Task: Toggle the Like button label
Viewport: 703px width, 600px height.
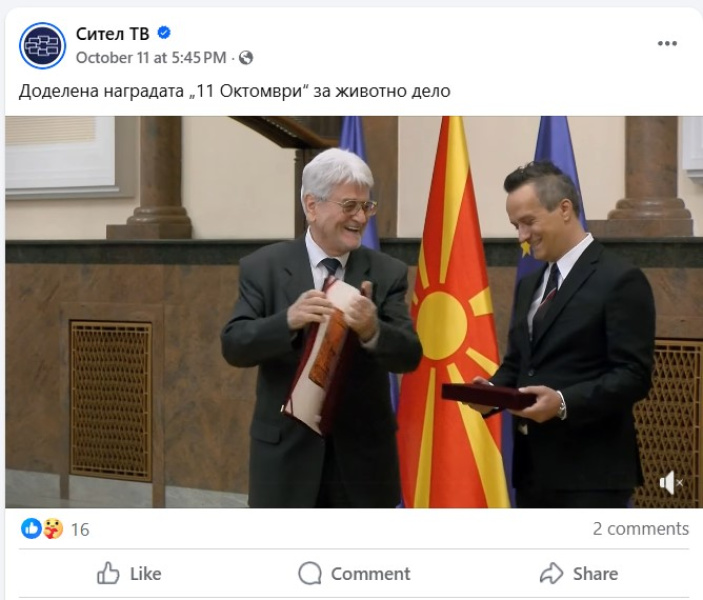Action: [x=145, y=574]
